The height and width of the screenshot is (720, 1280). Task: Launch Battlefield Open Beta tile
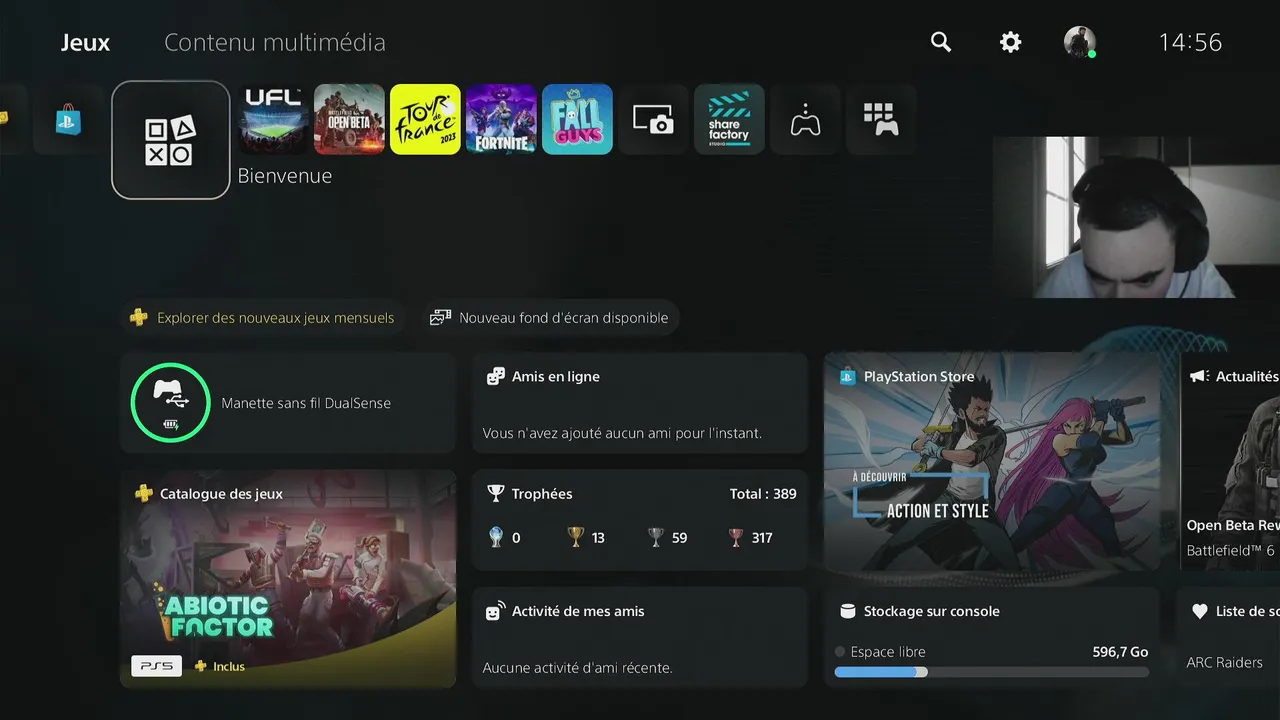(x=349, y=119)
